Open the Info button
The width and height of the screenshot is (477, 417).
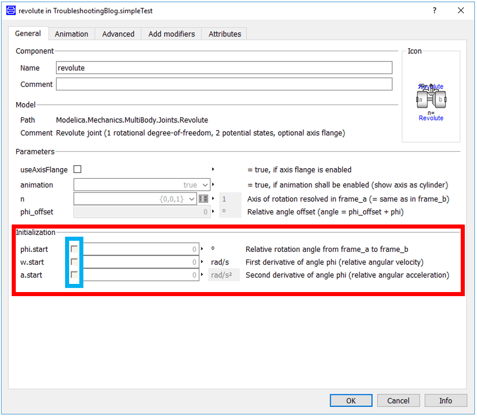(446, 400)
